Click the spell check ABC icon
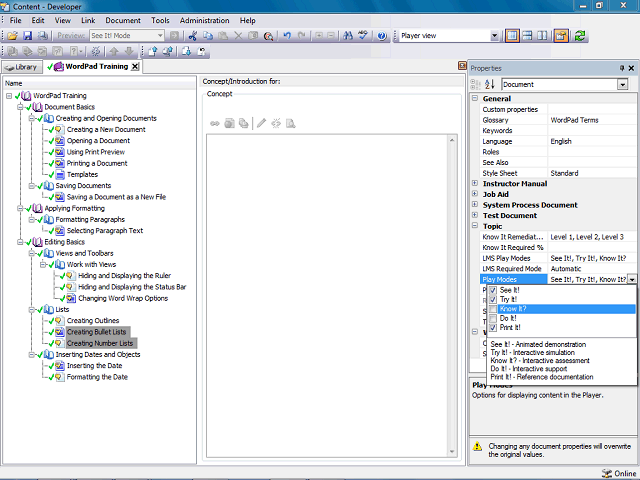This screenshot has height=480, width=640. coord(363,36)
